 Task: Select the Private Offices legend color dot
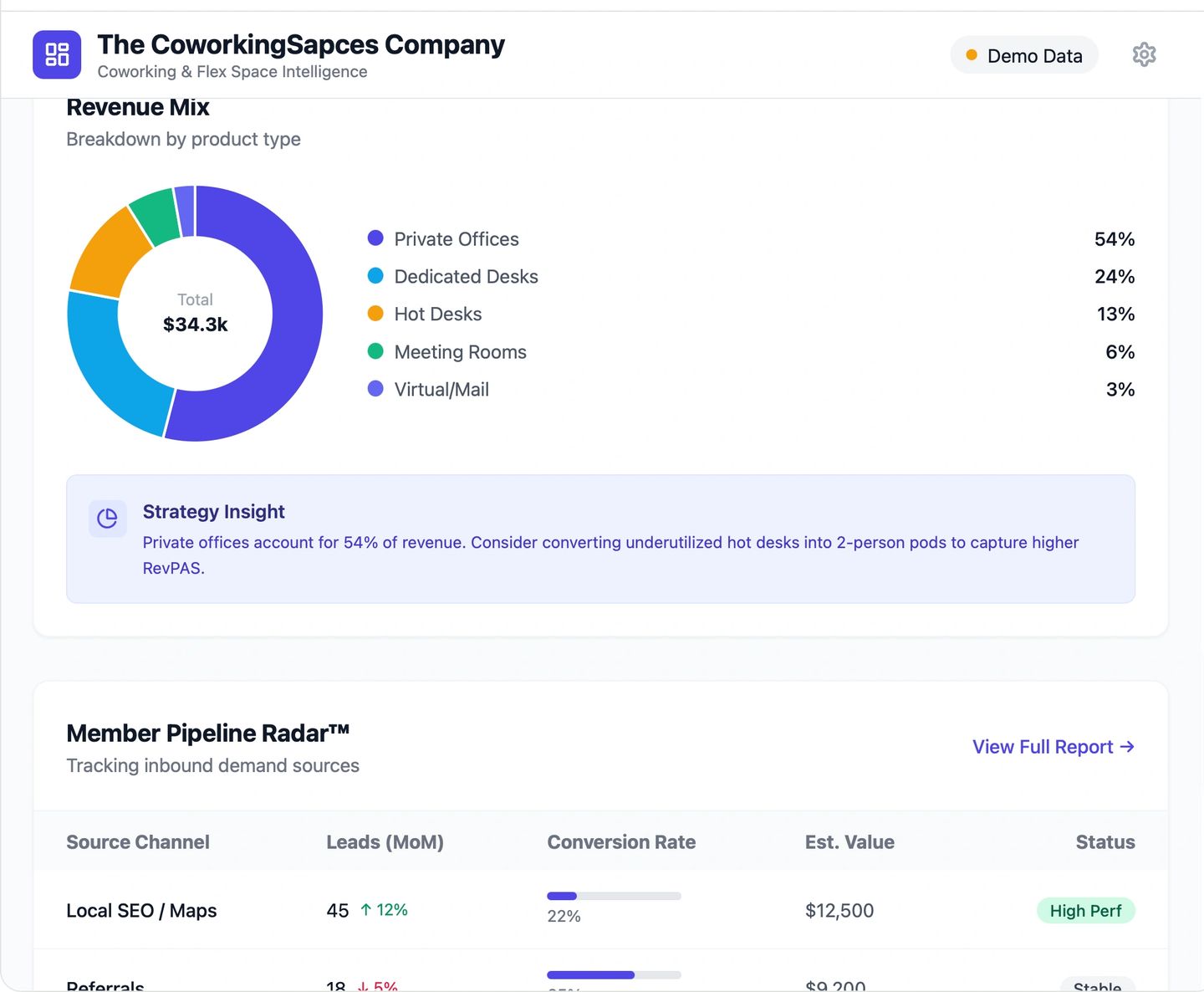375,238
